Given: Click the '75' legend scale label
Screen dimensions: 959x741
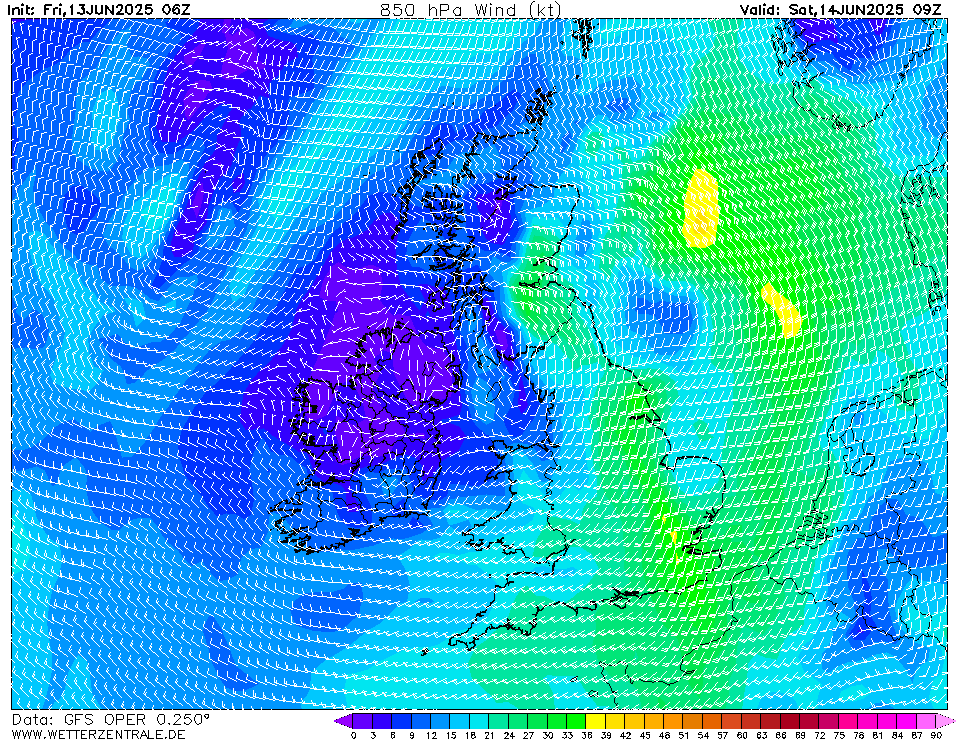Looking at the screenshot, I should (x=840, y=735).
